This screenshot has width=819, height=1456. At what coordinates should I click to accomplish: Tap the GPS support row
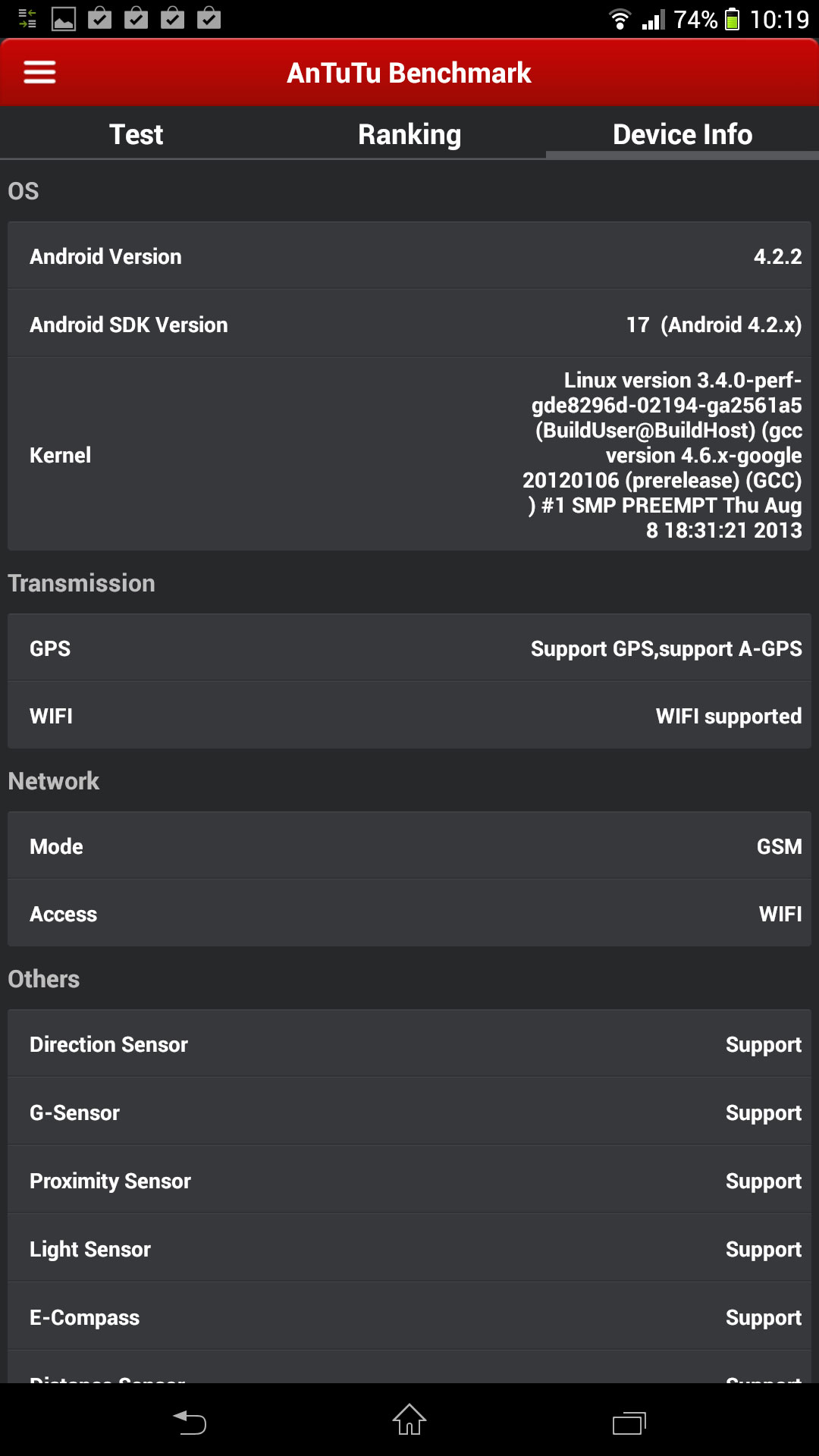click(x=409, y=648)
